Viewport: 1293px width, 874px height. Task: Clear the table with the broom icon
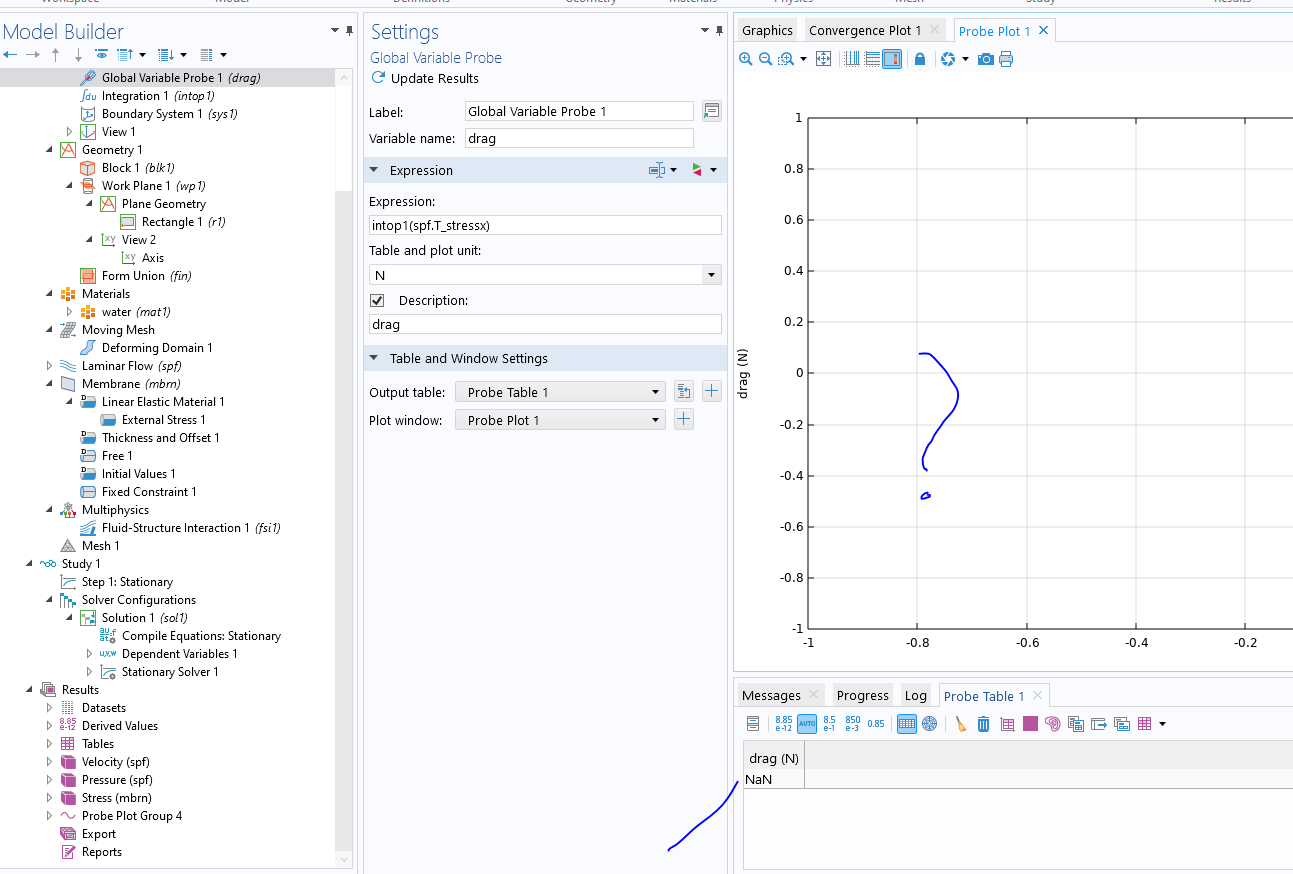click(x=960, y=724)
